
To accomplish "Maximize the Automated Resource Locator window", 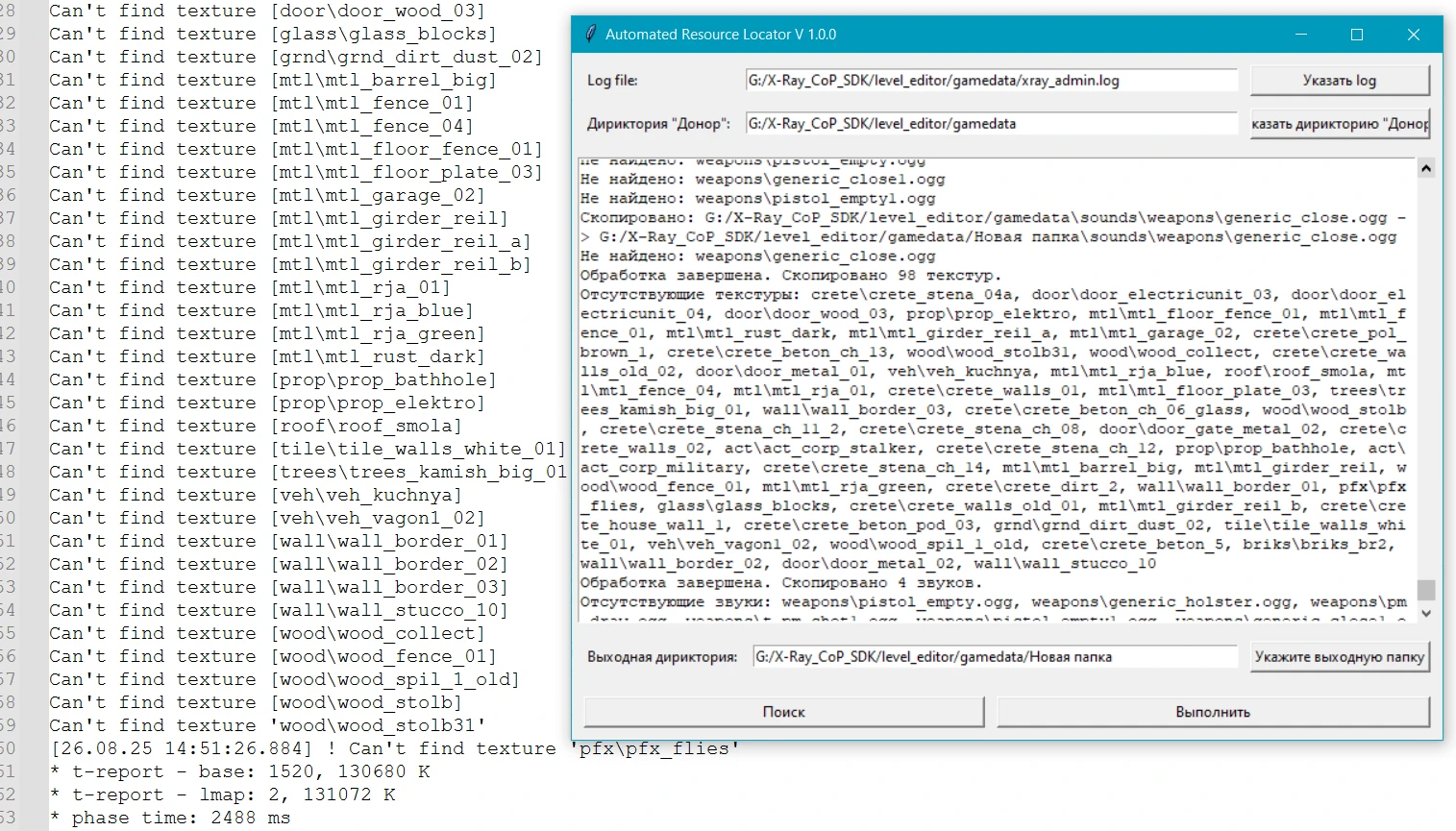I will [x=1357, y=35].
